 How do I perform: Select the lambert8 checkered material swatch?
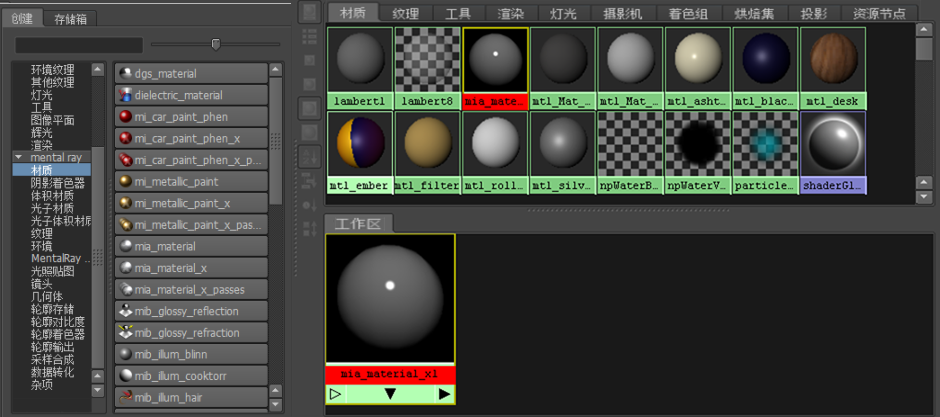pyautogui.click(x=427, y=68)
